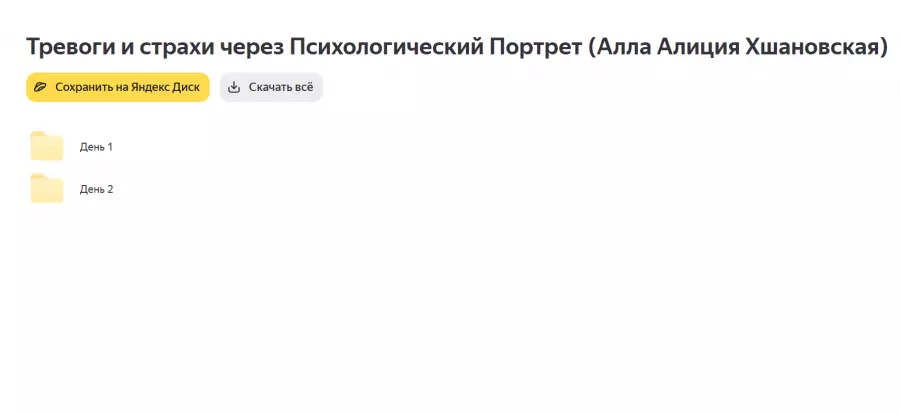This screenshot has height=414, width=900.
Task: Click the download arrow icon beside Скачать всё
Action: (x=234, y=87)
